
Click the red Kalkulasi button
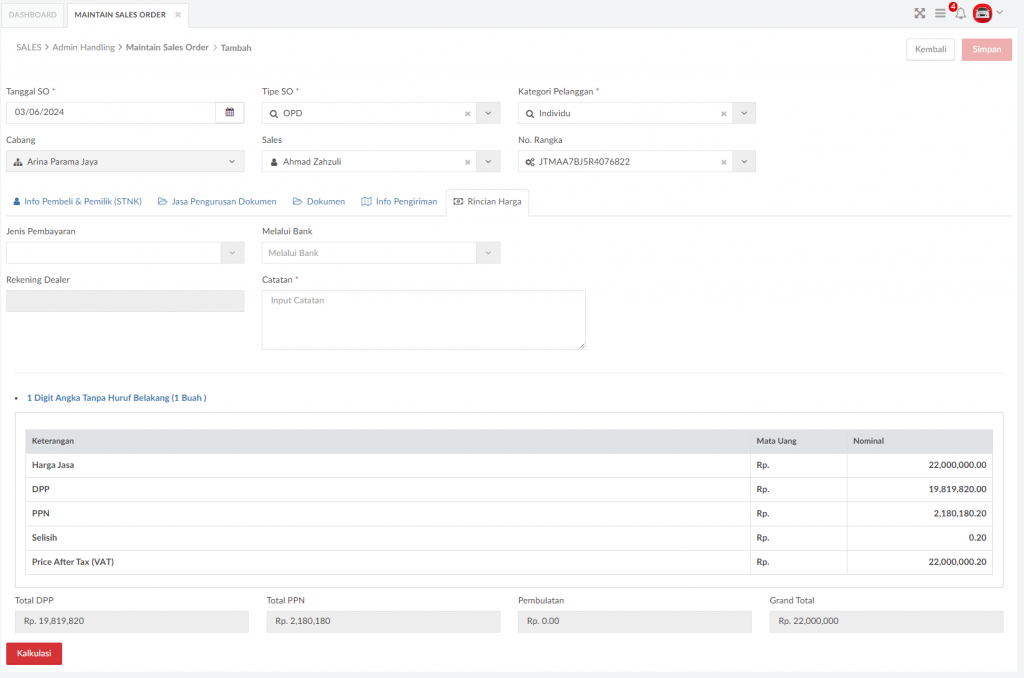(x=34, y=653)
